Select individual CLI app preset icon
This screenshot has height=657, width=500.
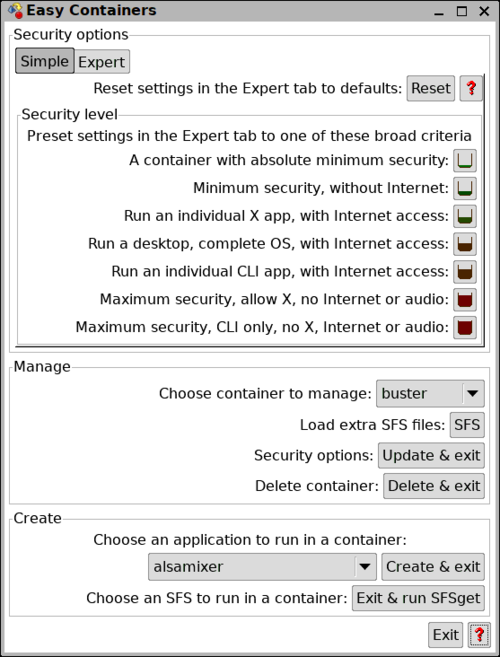[465, 272]
